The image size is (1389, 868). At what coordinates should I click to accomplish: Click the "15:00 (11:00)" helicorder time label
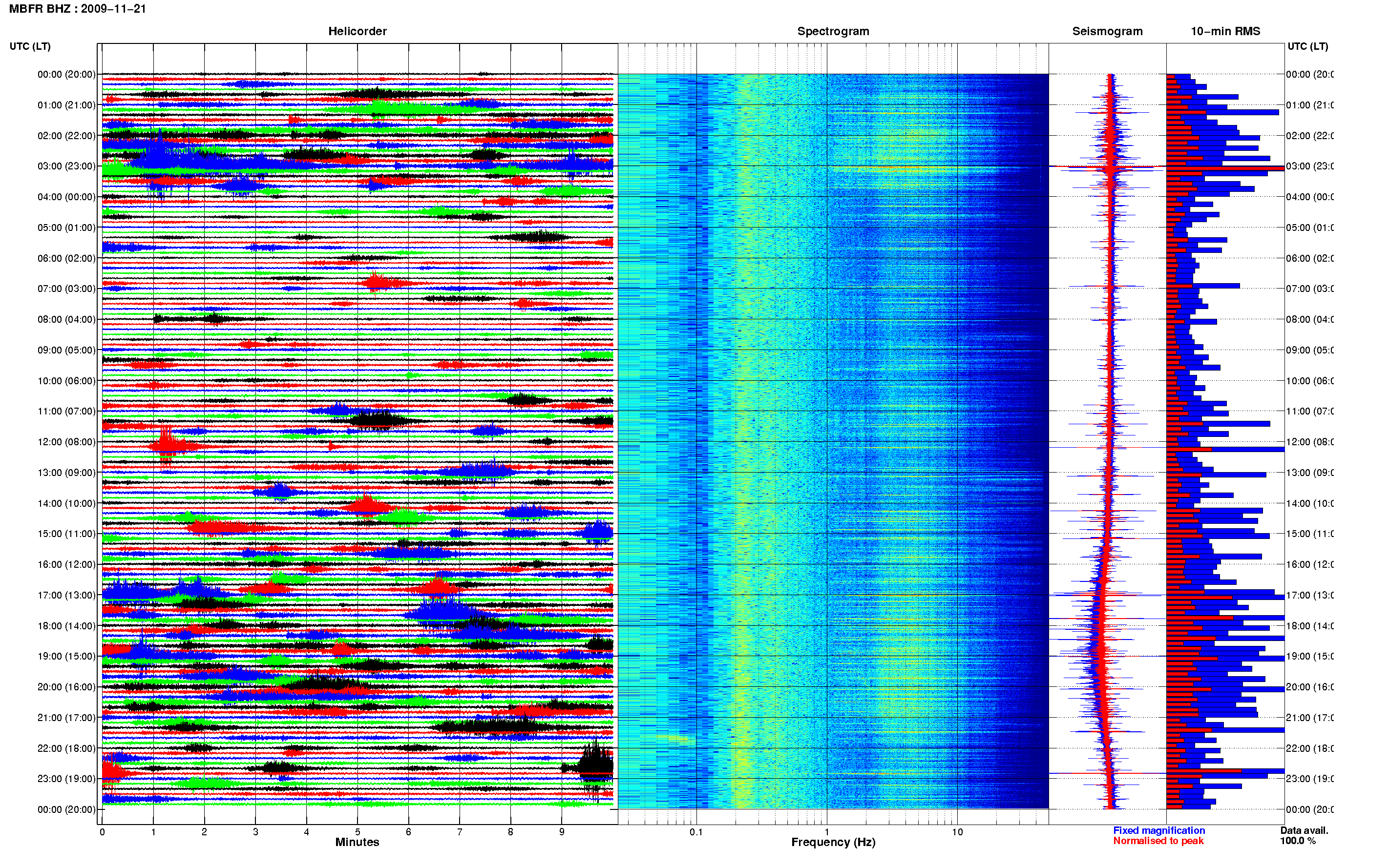(x=66, y=534)
